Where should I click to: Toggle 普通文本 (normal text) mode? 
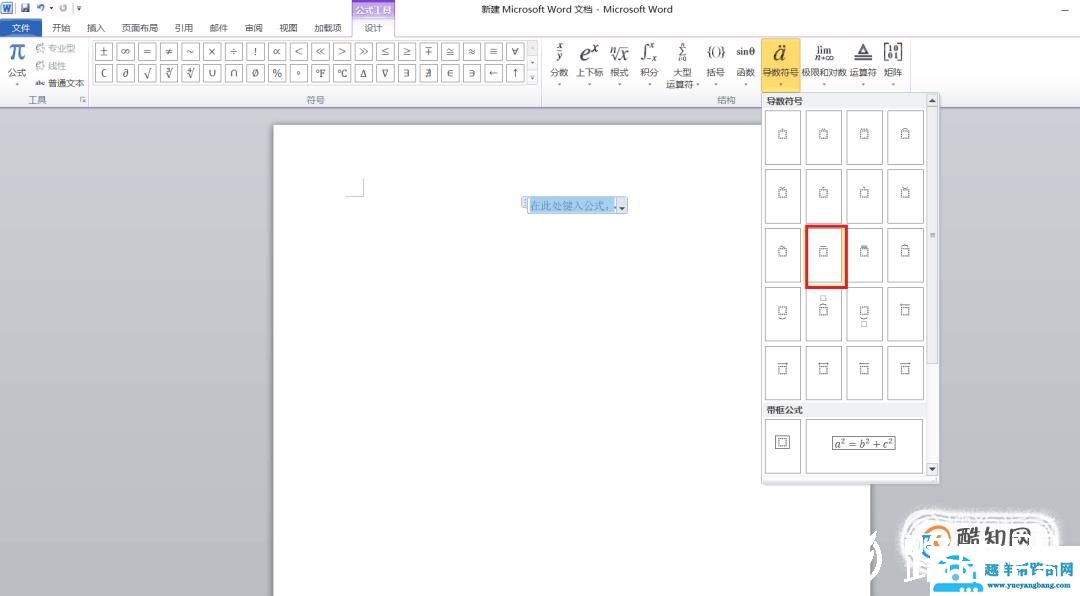[x=60, y=83]
